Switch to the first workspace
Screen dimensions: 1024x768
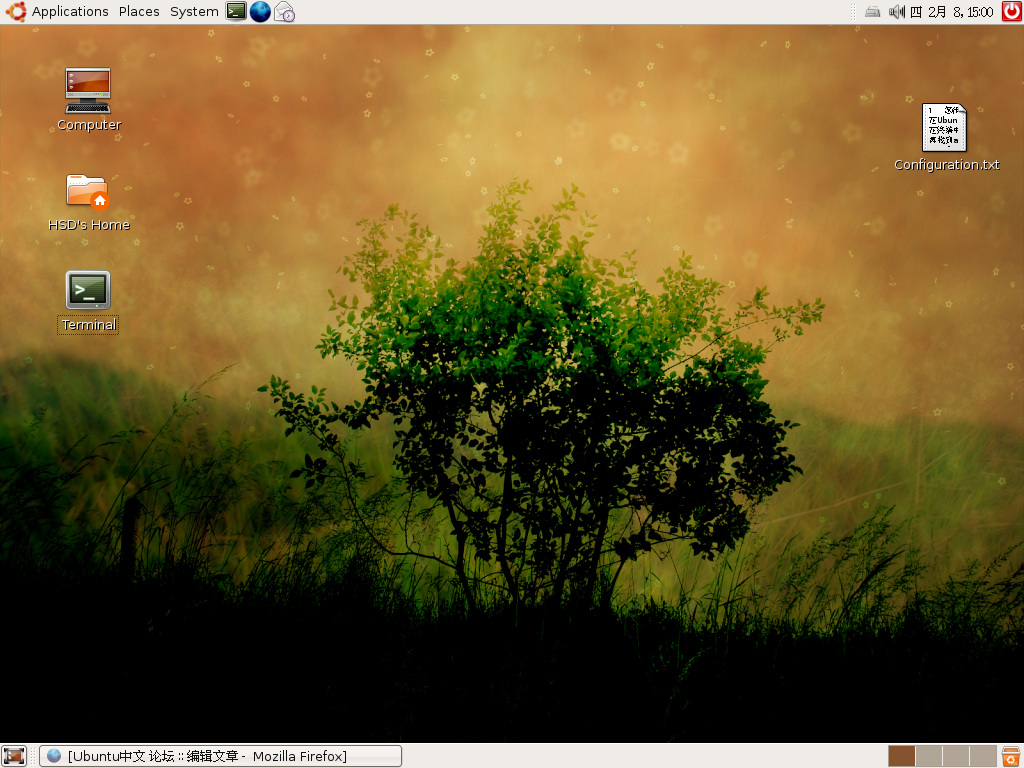901,756
